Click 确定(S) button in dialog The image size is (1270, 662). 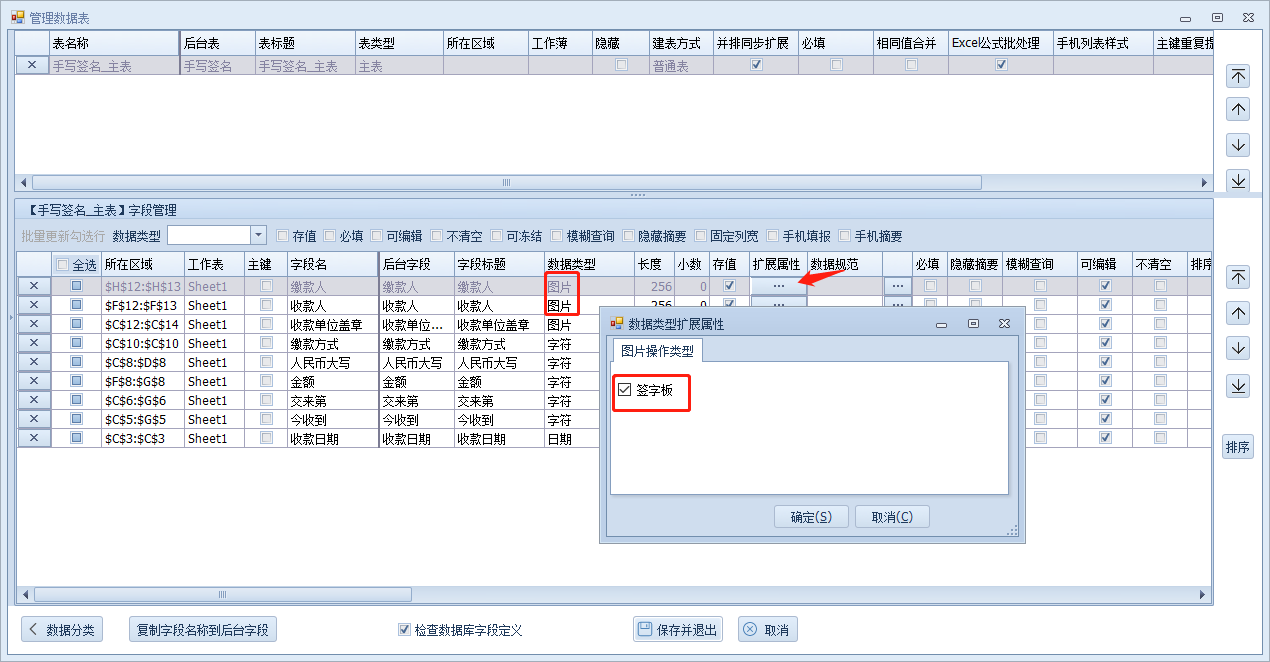pyautogui.click(x=810, y=517)
